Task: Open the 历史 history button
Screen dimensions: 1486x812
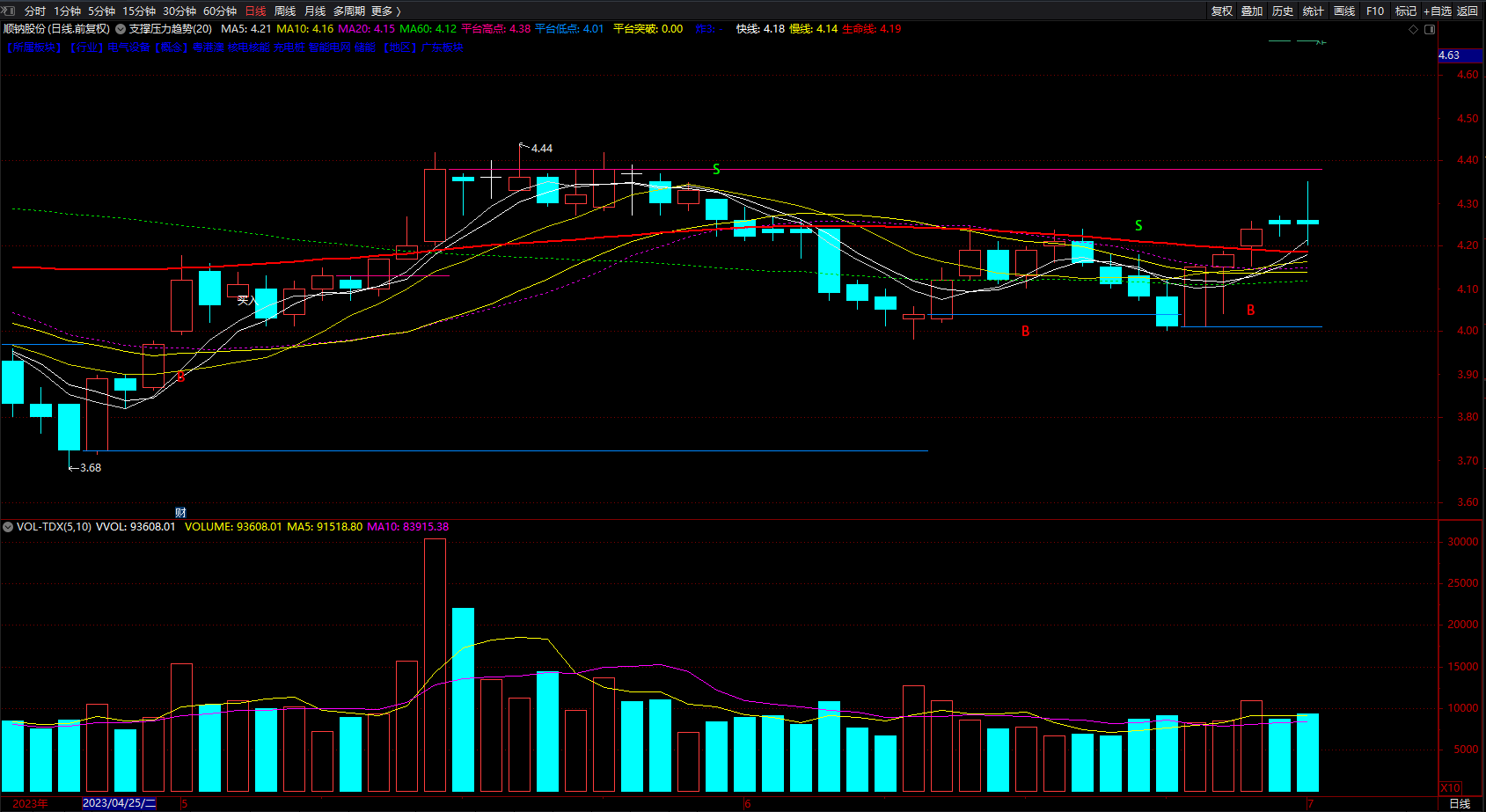Action: (1283, 11)
